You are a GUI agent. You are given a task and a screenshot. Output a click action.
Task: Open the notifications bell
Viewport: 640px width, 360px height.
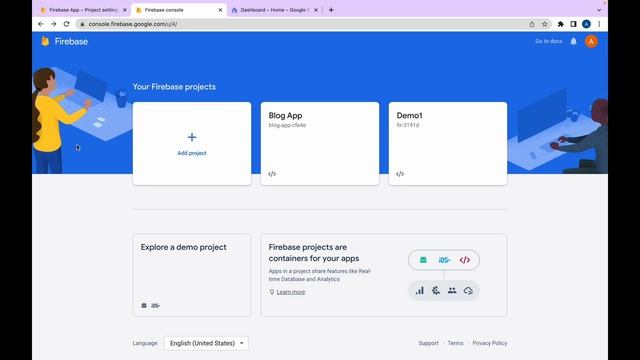click(573, 41)
